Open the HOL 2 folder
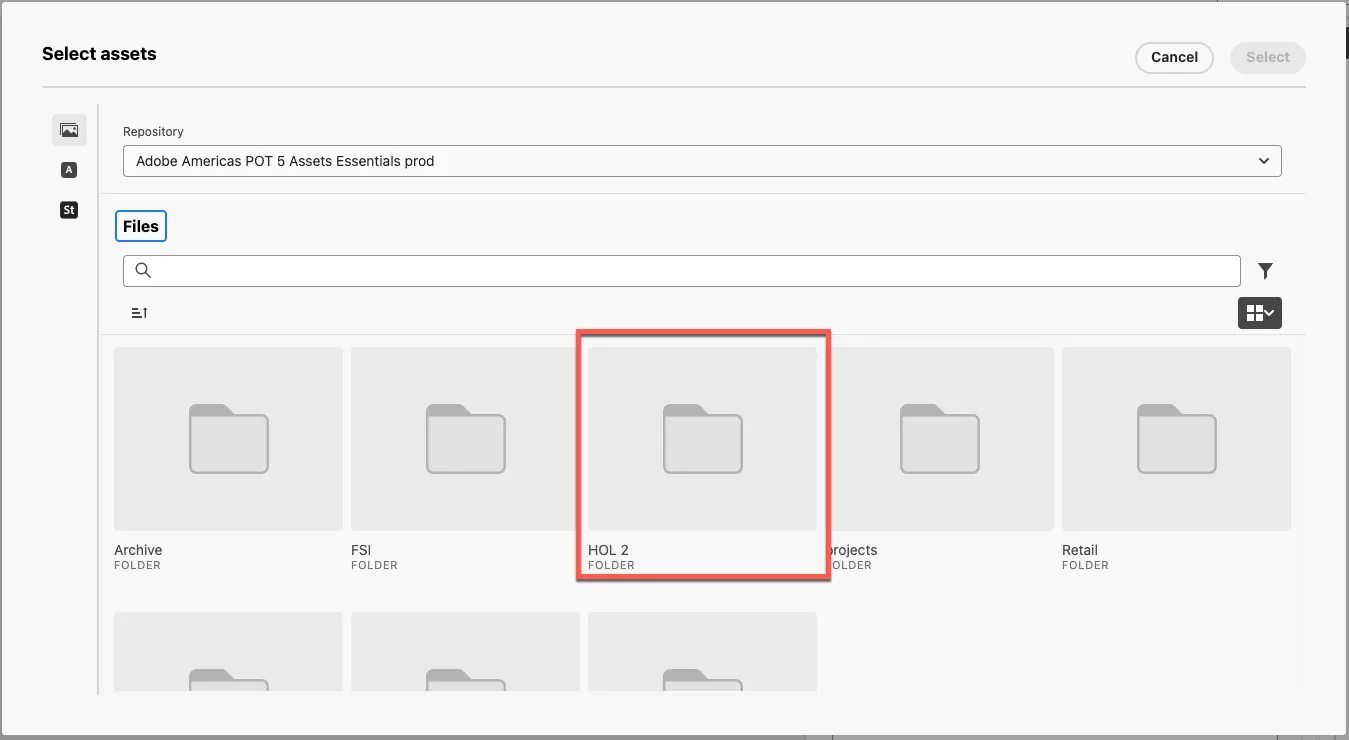The width and height of the screenshot is (1349, 740). click(x=702, y=459)
